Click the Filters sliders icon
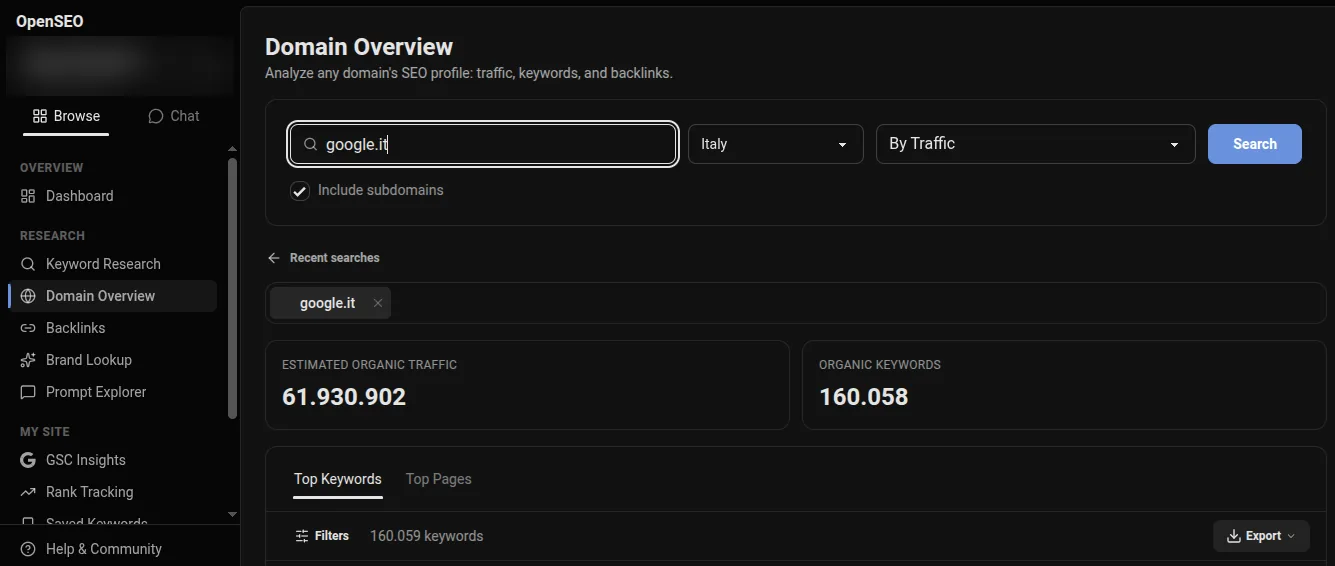 click(302, 536)
